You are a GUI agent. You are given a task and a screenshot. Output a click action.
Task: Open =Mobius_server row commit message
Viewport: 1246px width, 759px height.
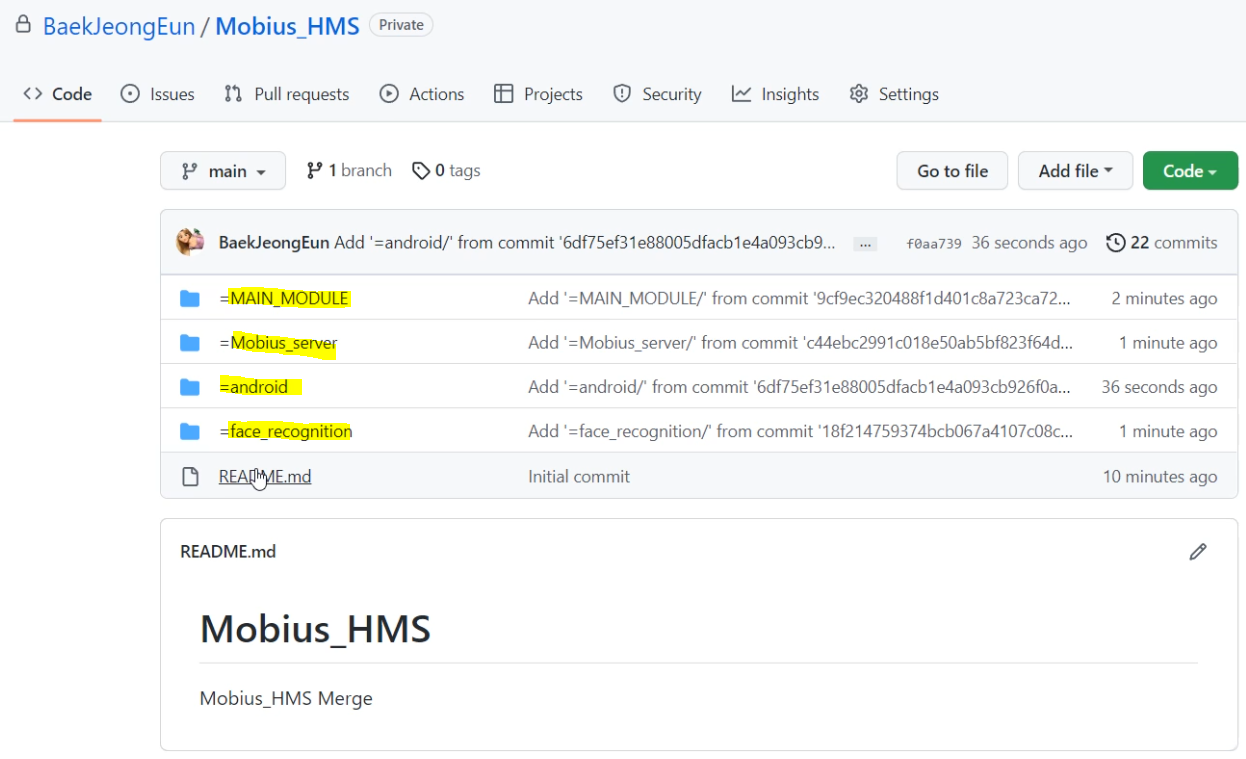click(x=800, y=343)
